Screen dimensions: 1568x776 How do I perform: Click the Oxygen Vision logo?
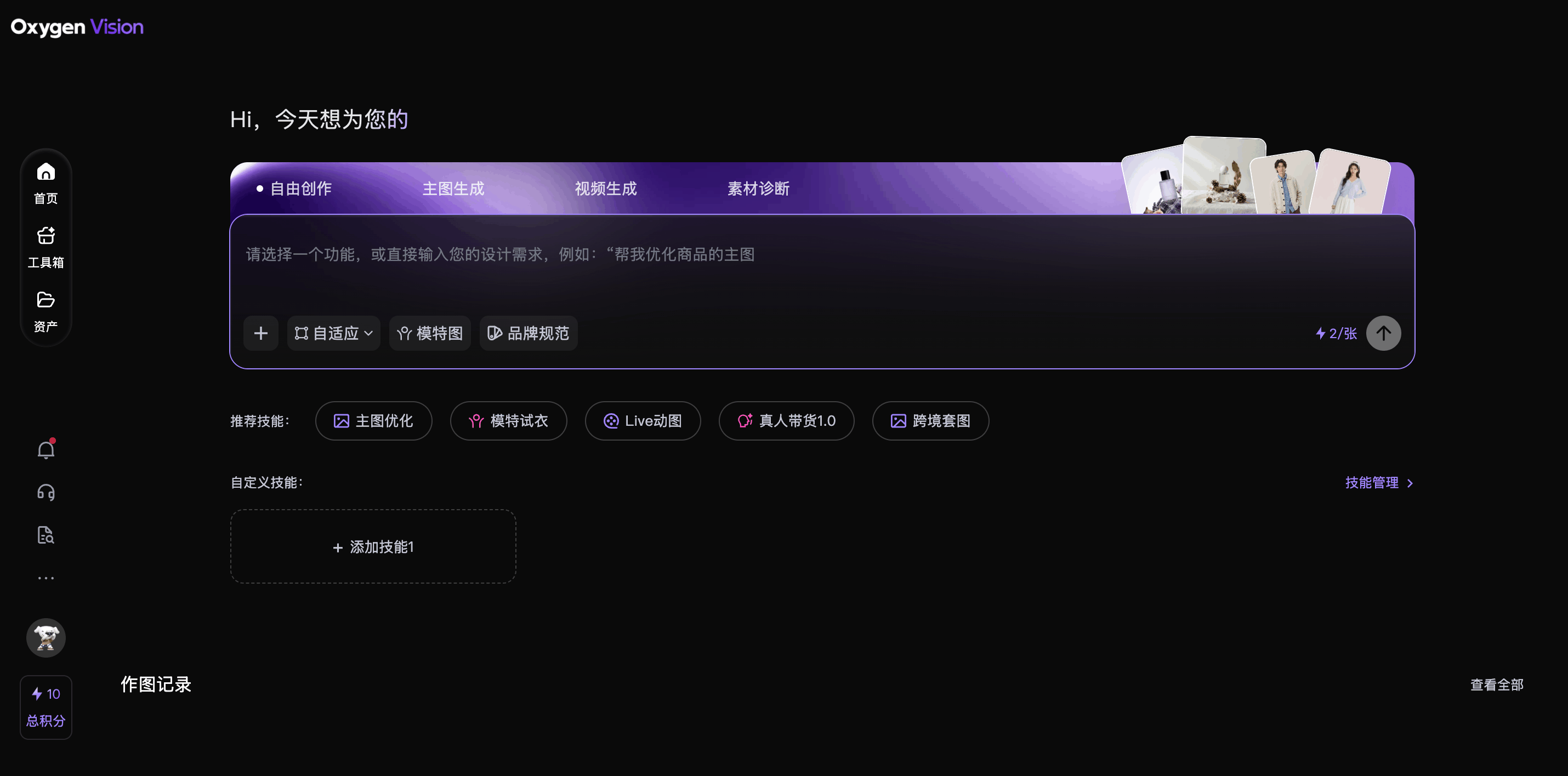(x=77, y=27)
